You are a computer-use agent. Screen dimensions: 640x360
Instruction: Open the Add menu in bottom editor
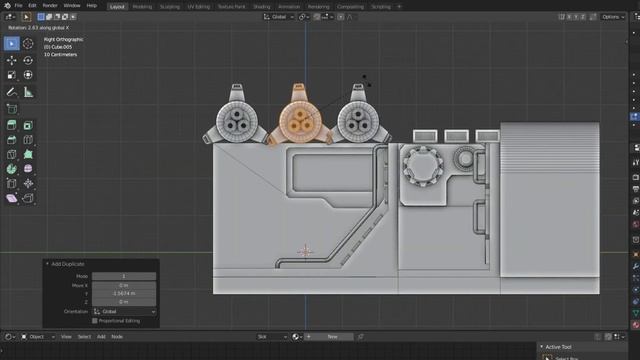click(x=101, y=337)
